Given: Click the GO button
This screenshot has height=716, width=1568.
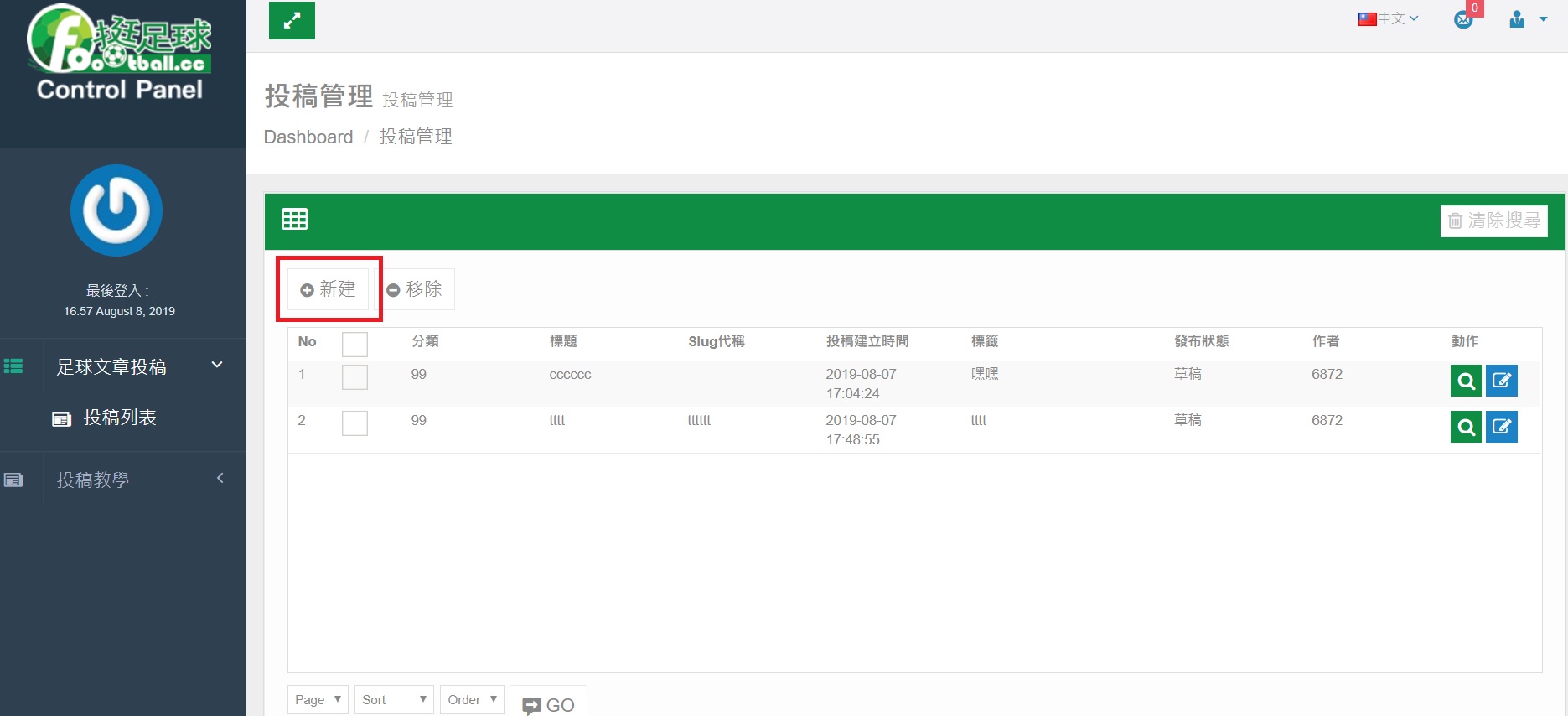Looking at the screenshot, I should [x=548, y=703].
